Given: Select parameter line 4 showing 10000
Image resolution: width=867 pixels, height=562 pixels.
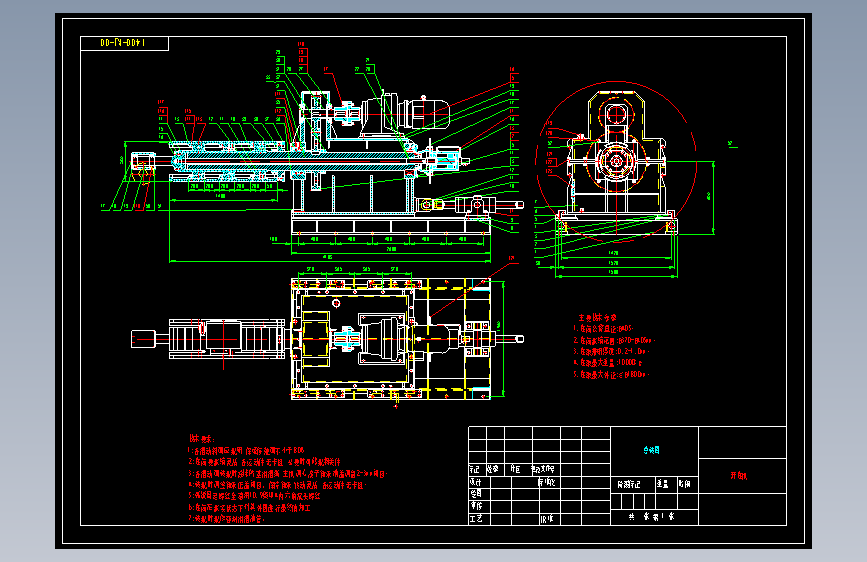Looking at the screenshot, I should click(x=608, y=363).
